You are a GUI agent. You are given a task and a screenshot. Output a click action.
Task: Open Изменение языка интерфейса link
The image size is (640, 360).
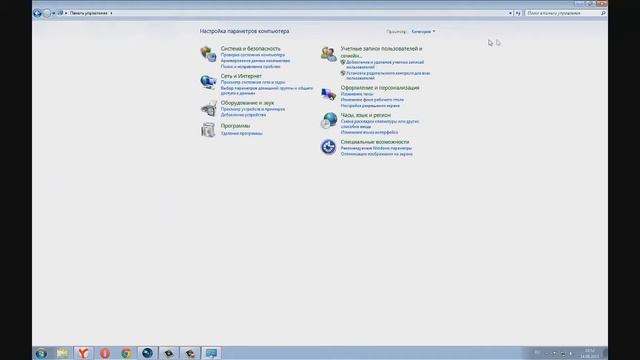pos(369,132)
